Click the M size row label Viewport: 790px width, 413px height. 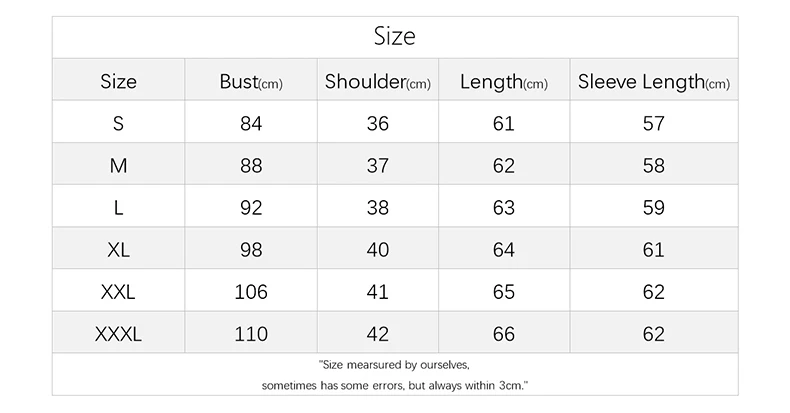(x=118, y=166)
